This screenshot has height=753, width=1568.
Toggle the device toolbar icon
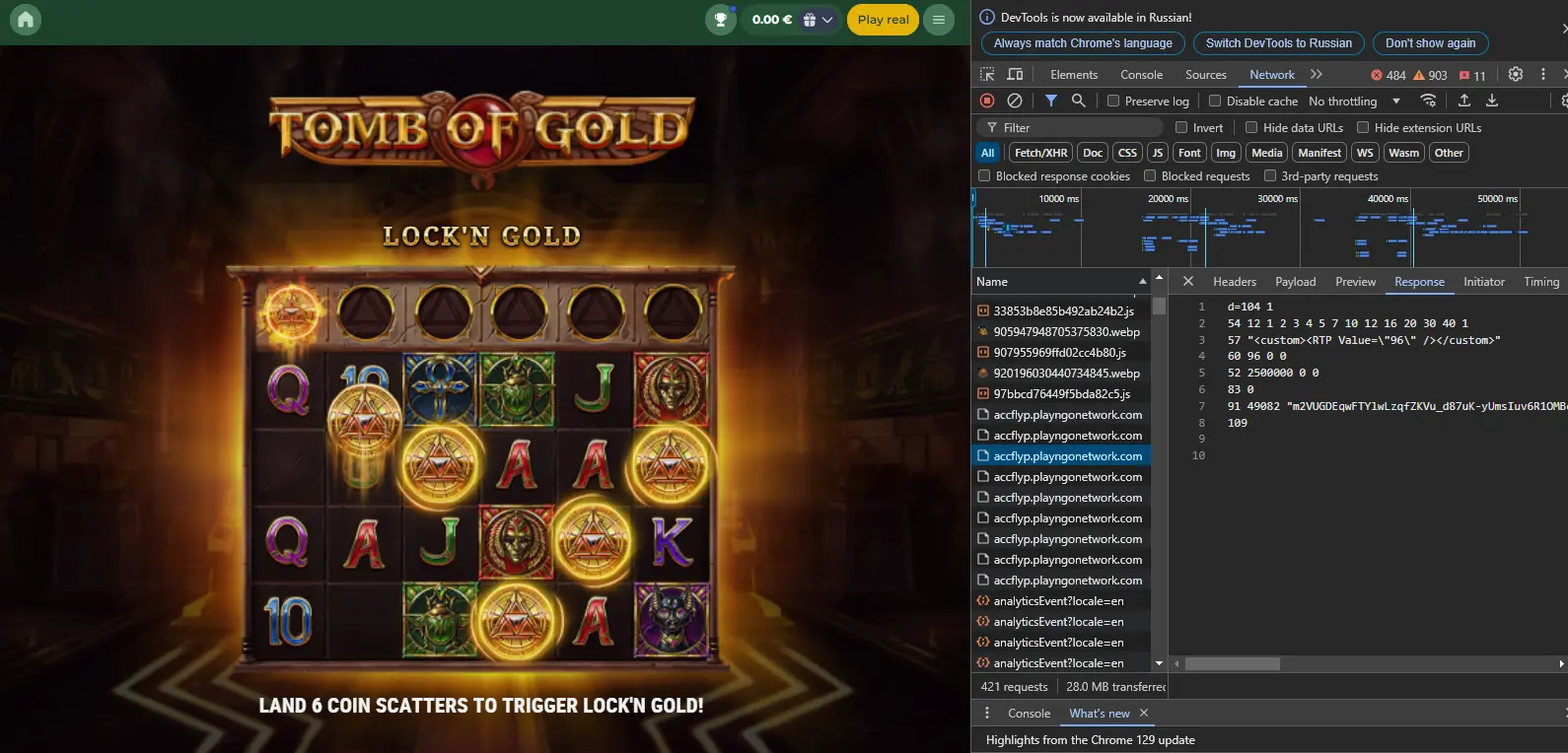pyautogui.click(x=1015, y=75)
